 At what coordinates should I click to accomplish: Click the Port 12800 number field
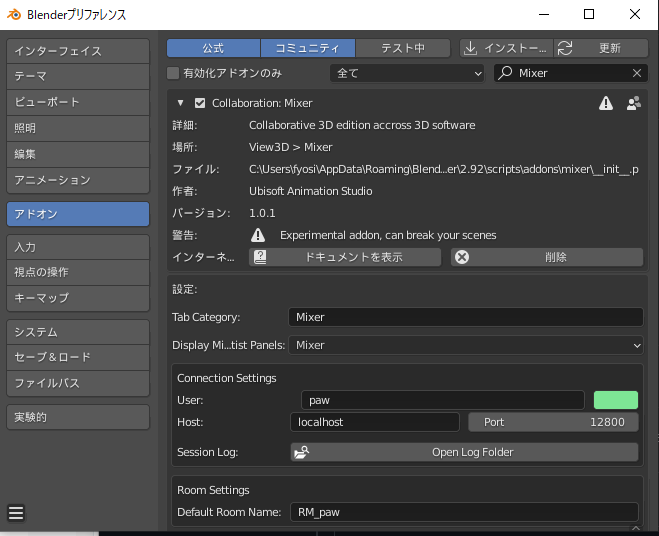[x=554, y=422]
